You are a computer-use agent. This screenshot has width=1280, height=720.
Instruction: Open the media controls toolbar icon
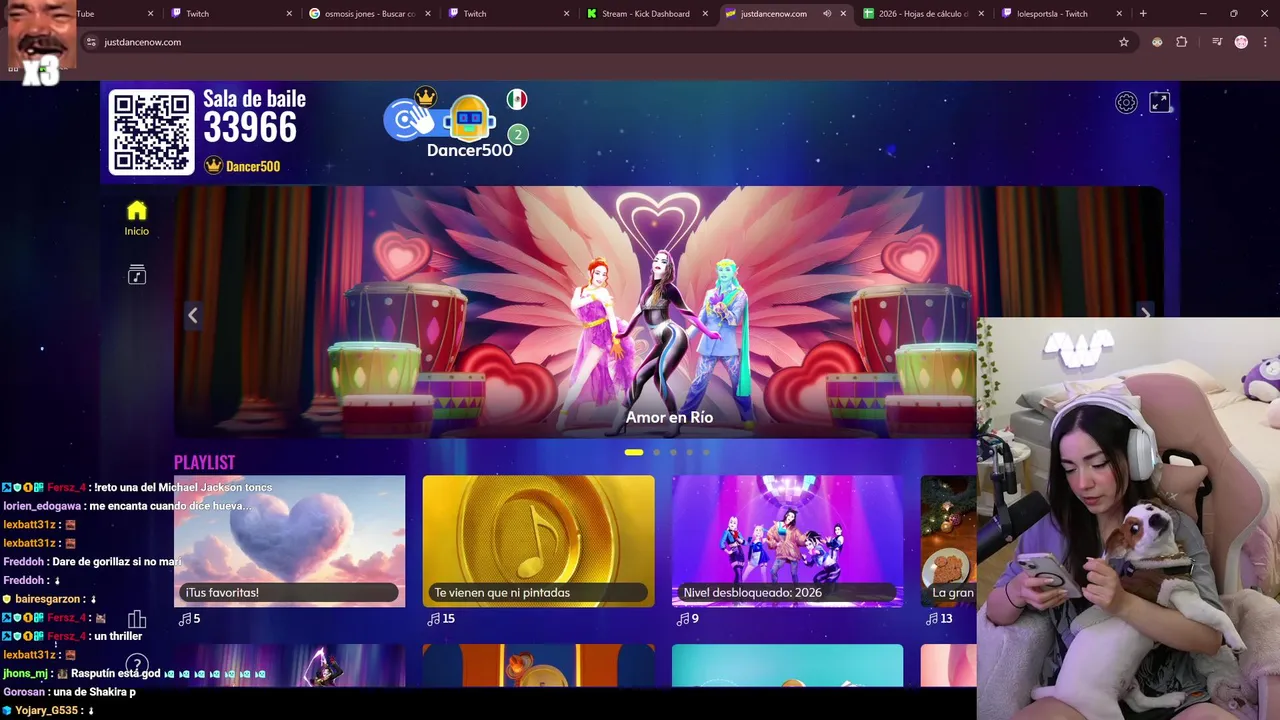(1217, 42)
